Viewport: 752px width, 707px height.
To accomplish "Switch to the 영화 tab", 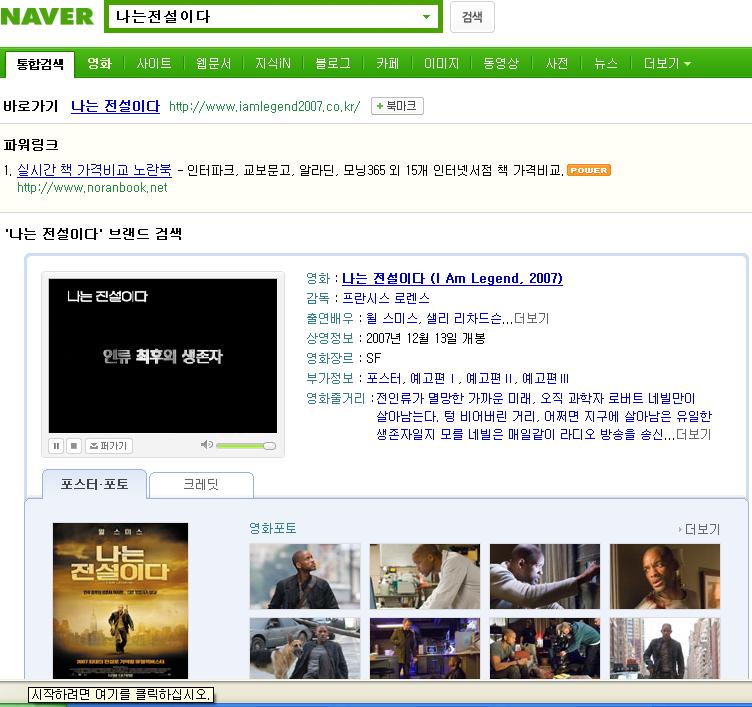I will click(x=99, y=63).
